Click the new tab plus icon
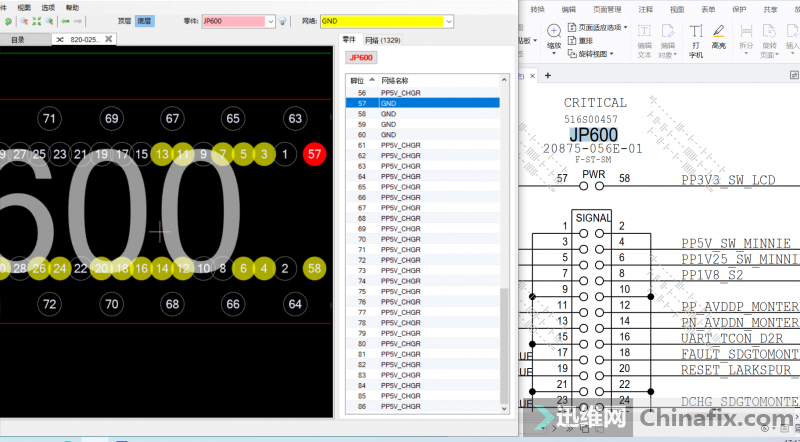This screenshot has width=800, height=442. tap(548, 75)
